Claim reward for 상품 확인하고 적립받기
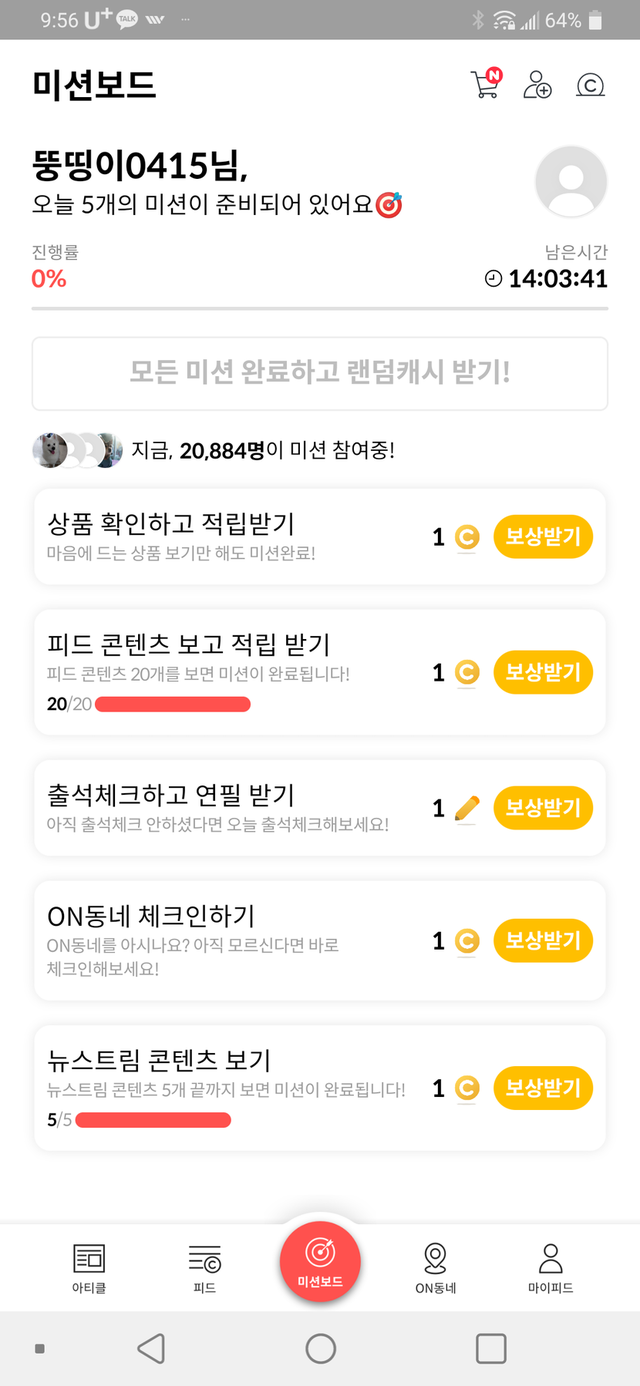 [x=543, y=538]
